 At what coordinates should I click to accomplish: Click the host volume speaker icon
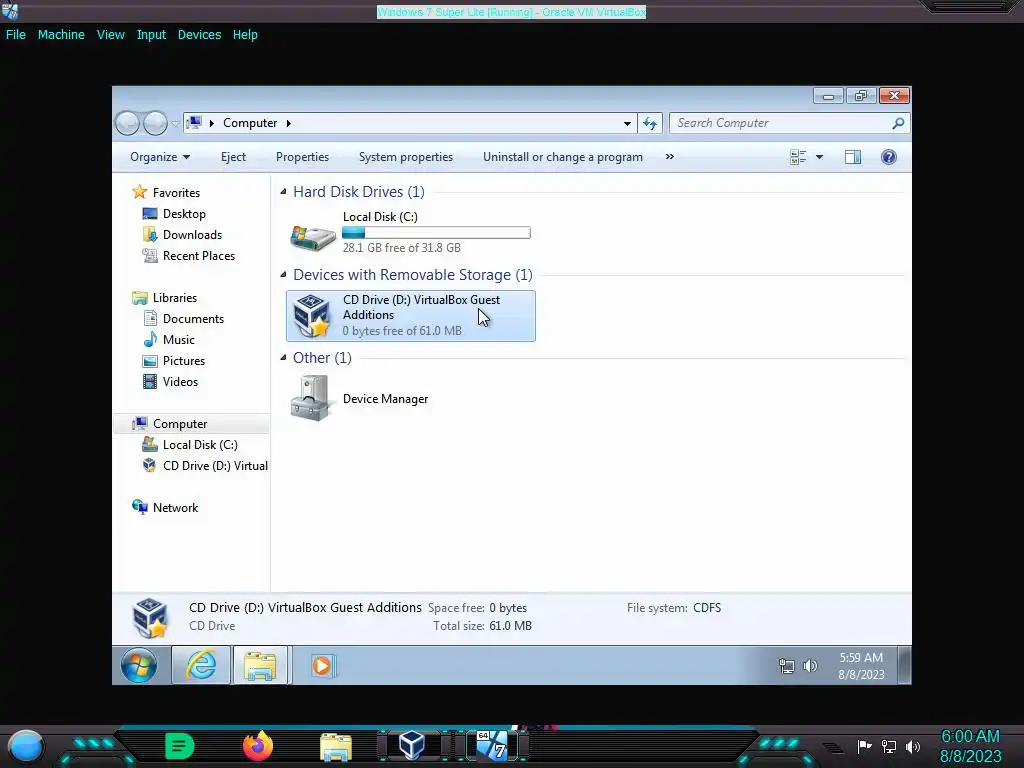pos(913,746)
